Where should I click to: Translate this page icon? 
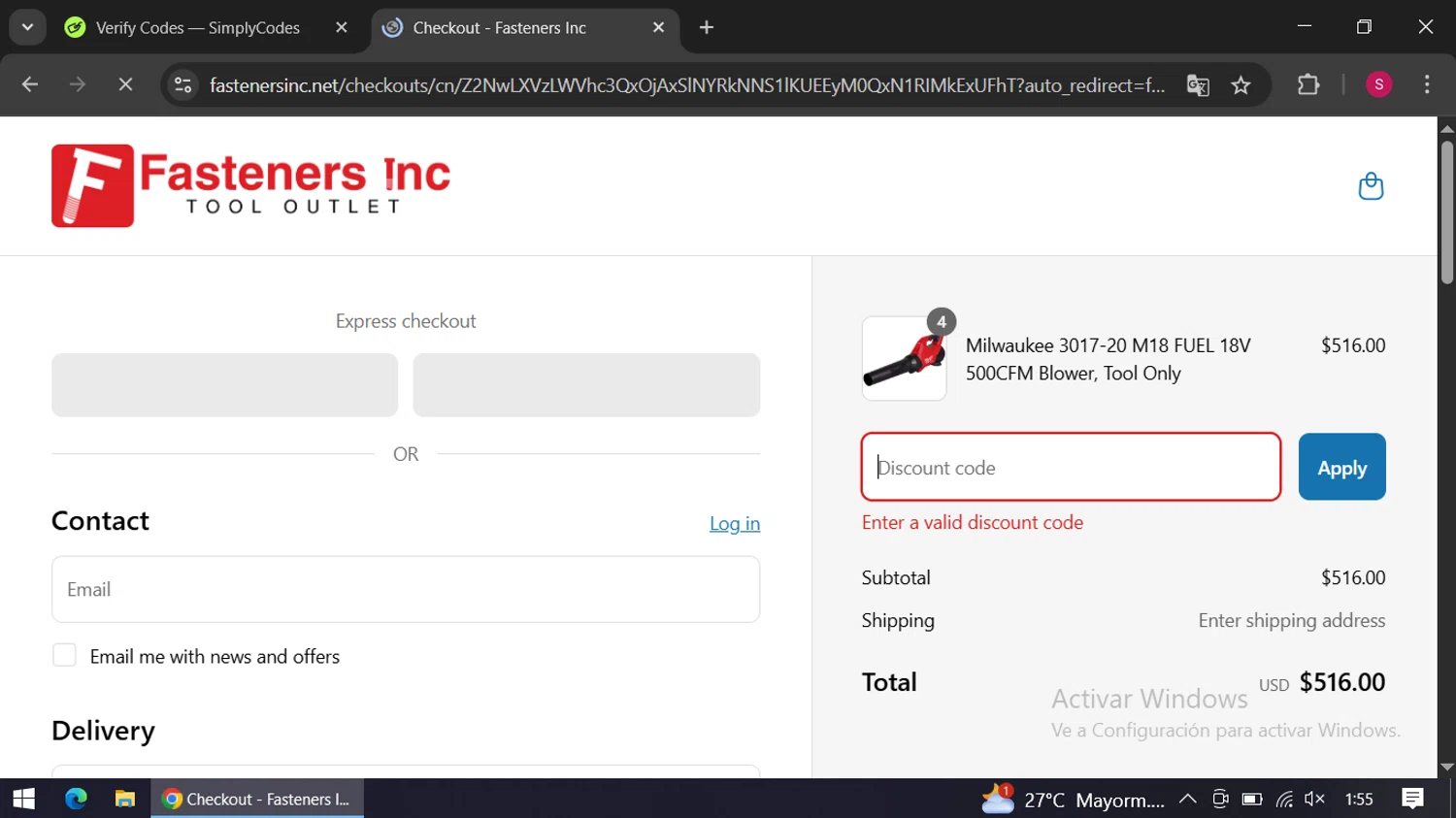coord(1198,85)
